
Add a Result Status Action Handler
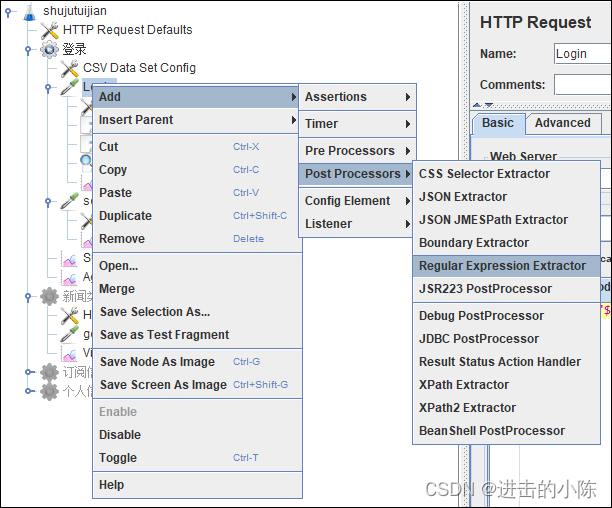pos(506,362)
